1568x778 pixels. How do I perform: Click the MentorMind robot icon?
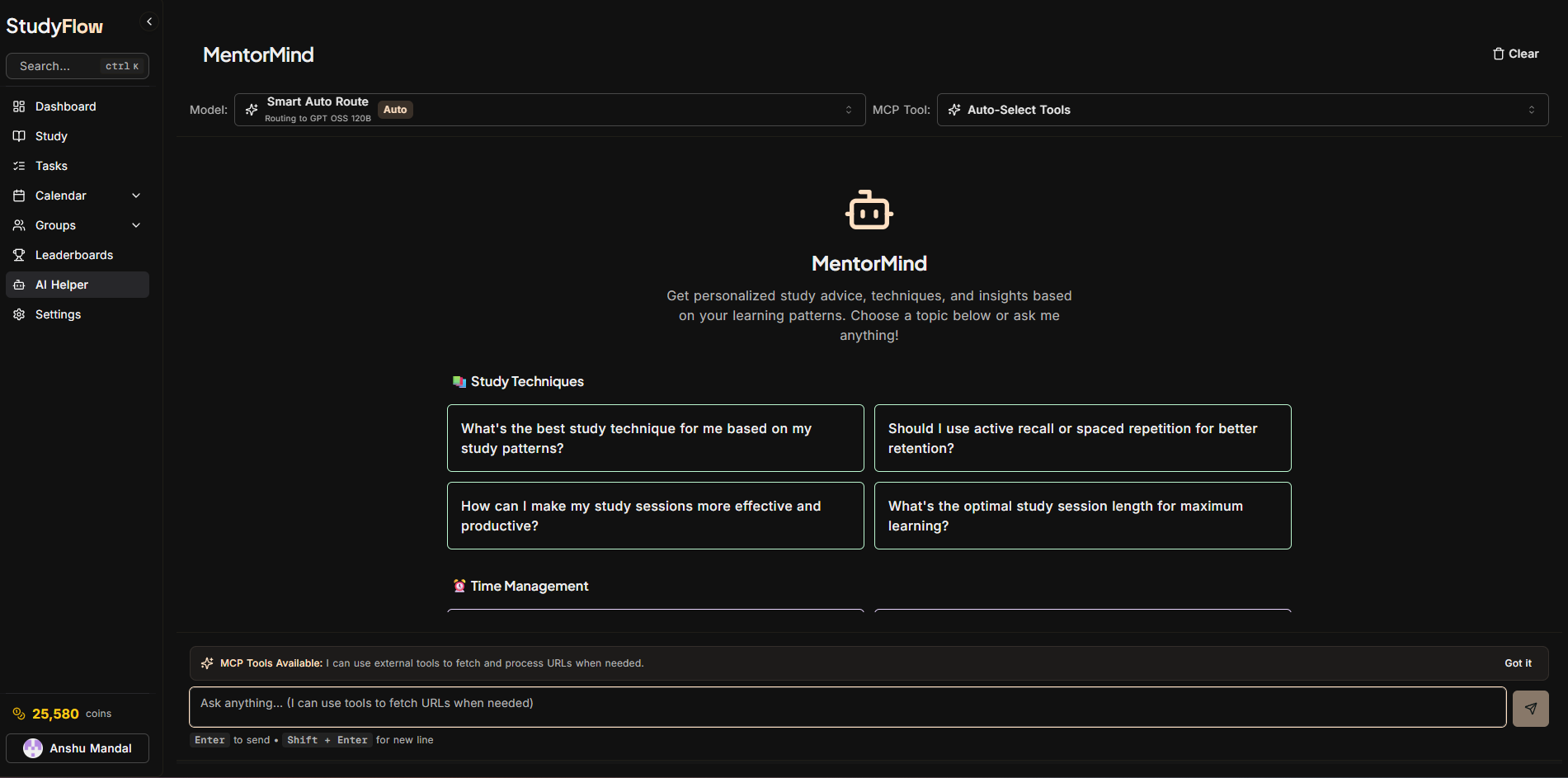[869, 210]
